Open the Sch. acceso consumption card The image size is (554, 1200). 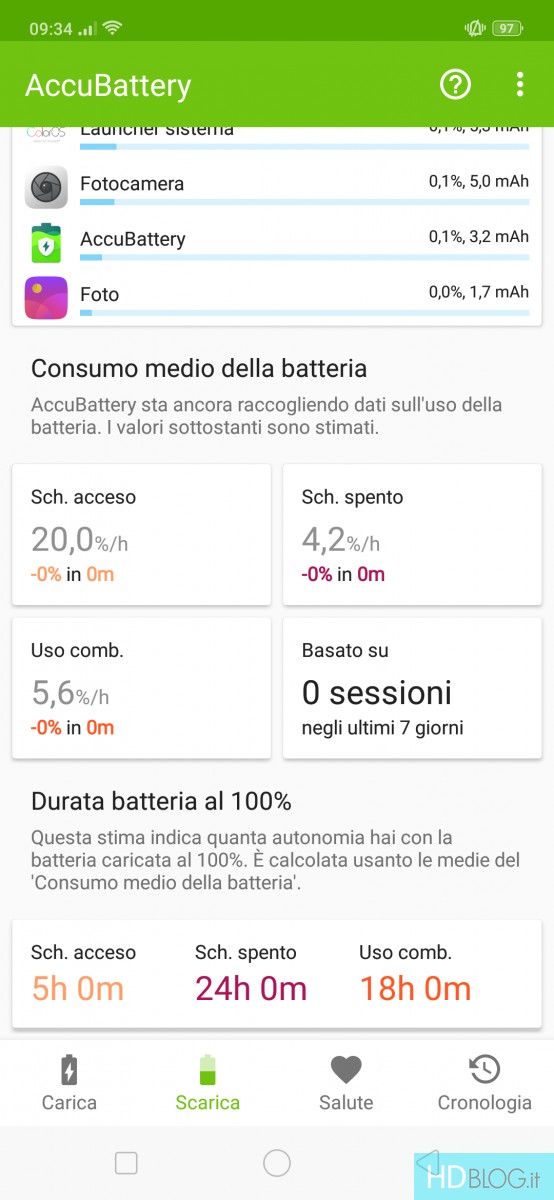point(141,534)
